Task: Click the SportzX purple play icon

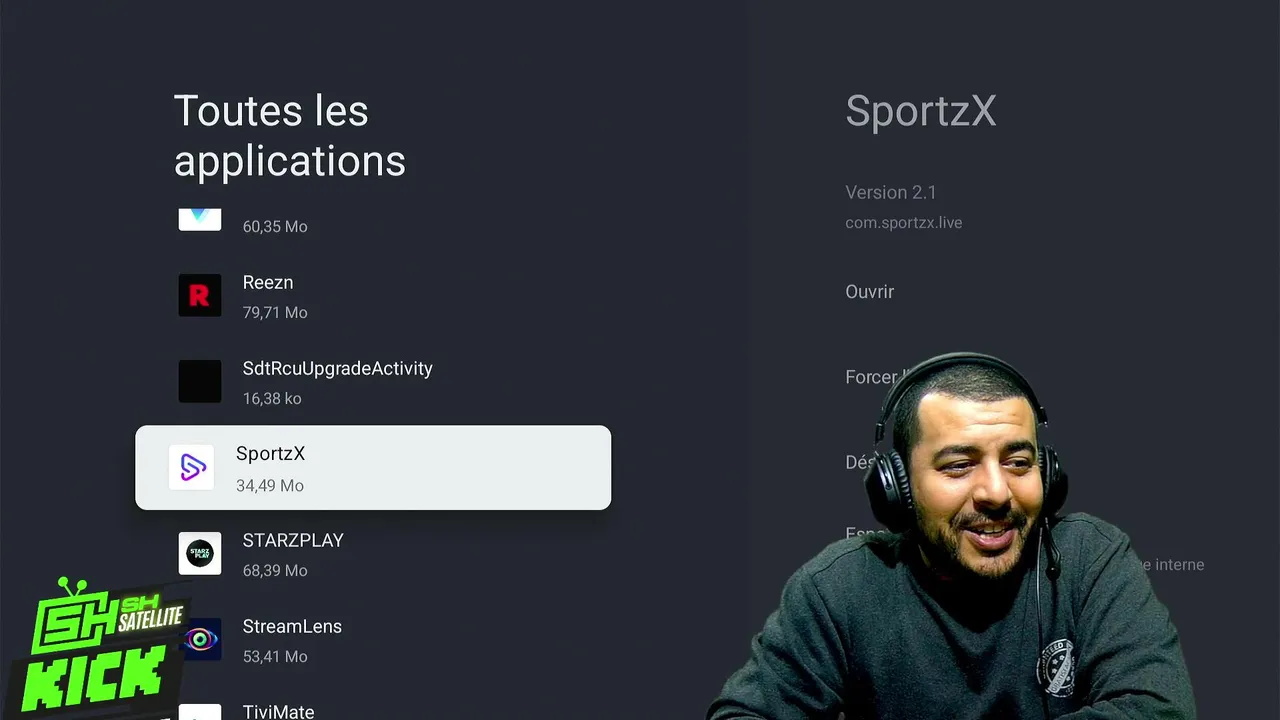Action: pyautogui.click(x=192, y=467)
